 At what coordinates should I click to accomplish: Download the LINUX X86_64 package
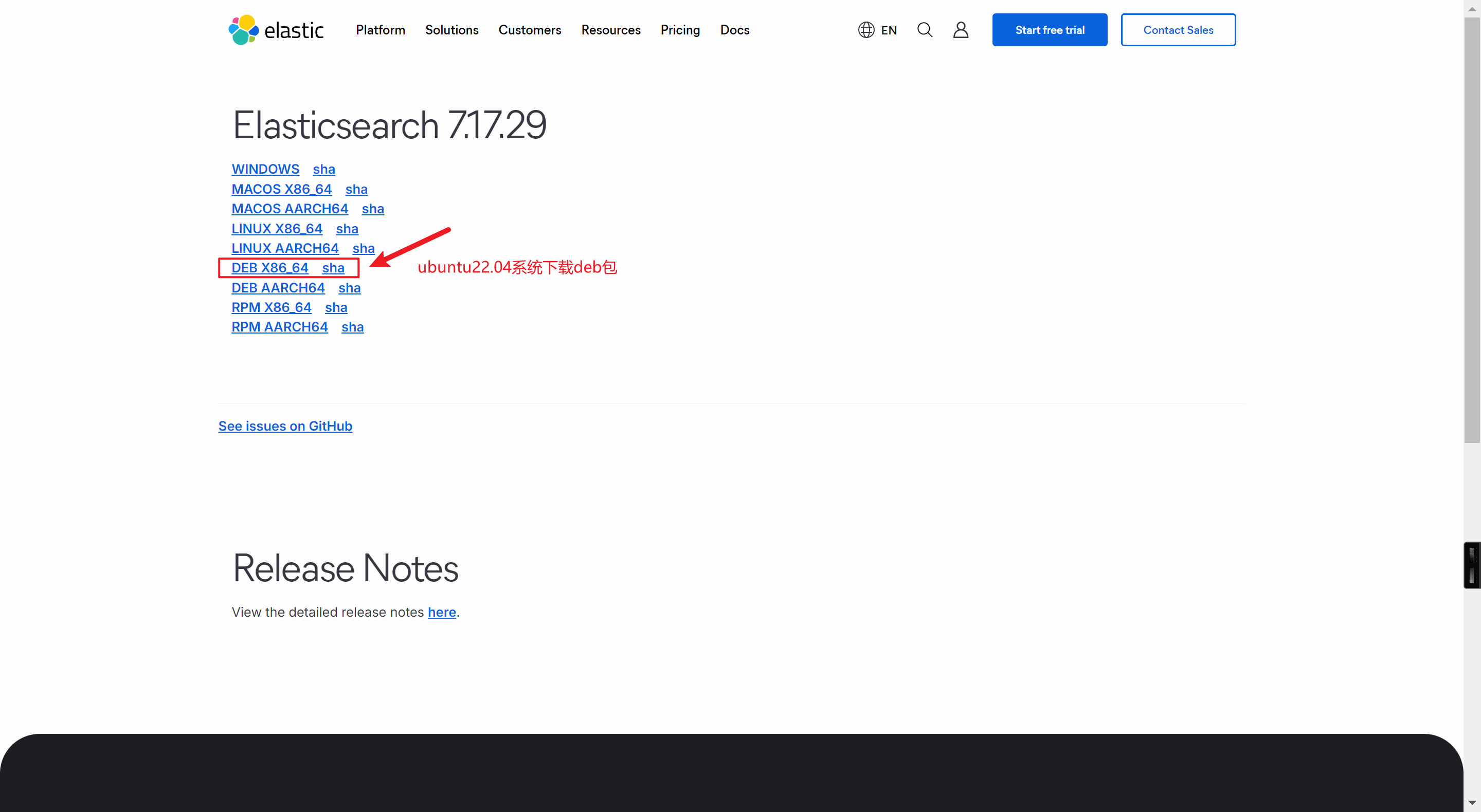point(277,229)
